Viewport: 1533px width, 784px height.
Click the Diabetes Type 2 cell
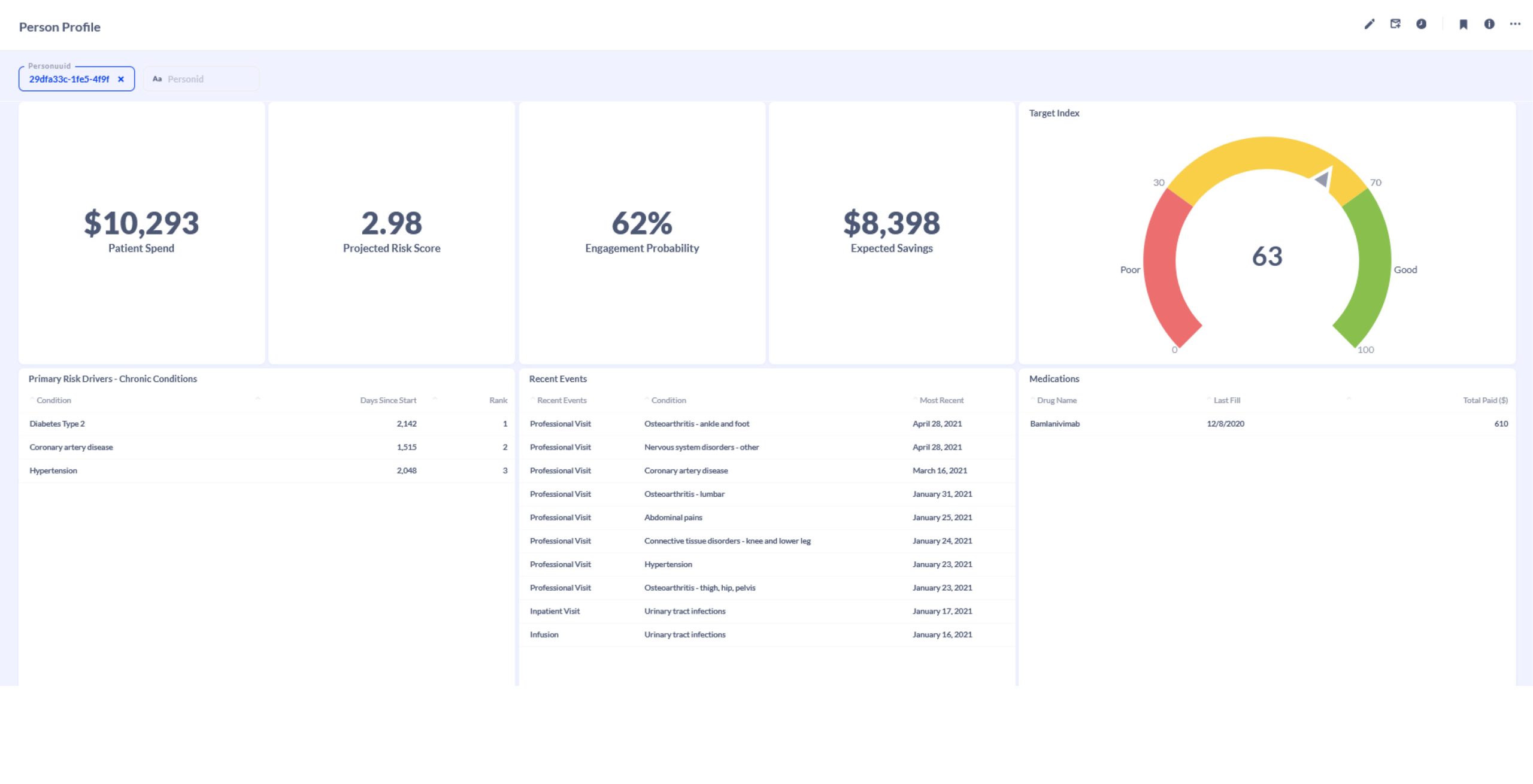click(57, 424)
